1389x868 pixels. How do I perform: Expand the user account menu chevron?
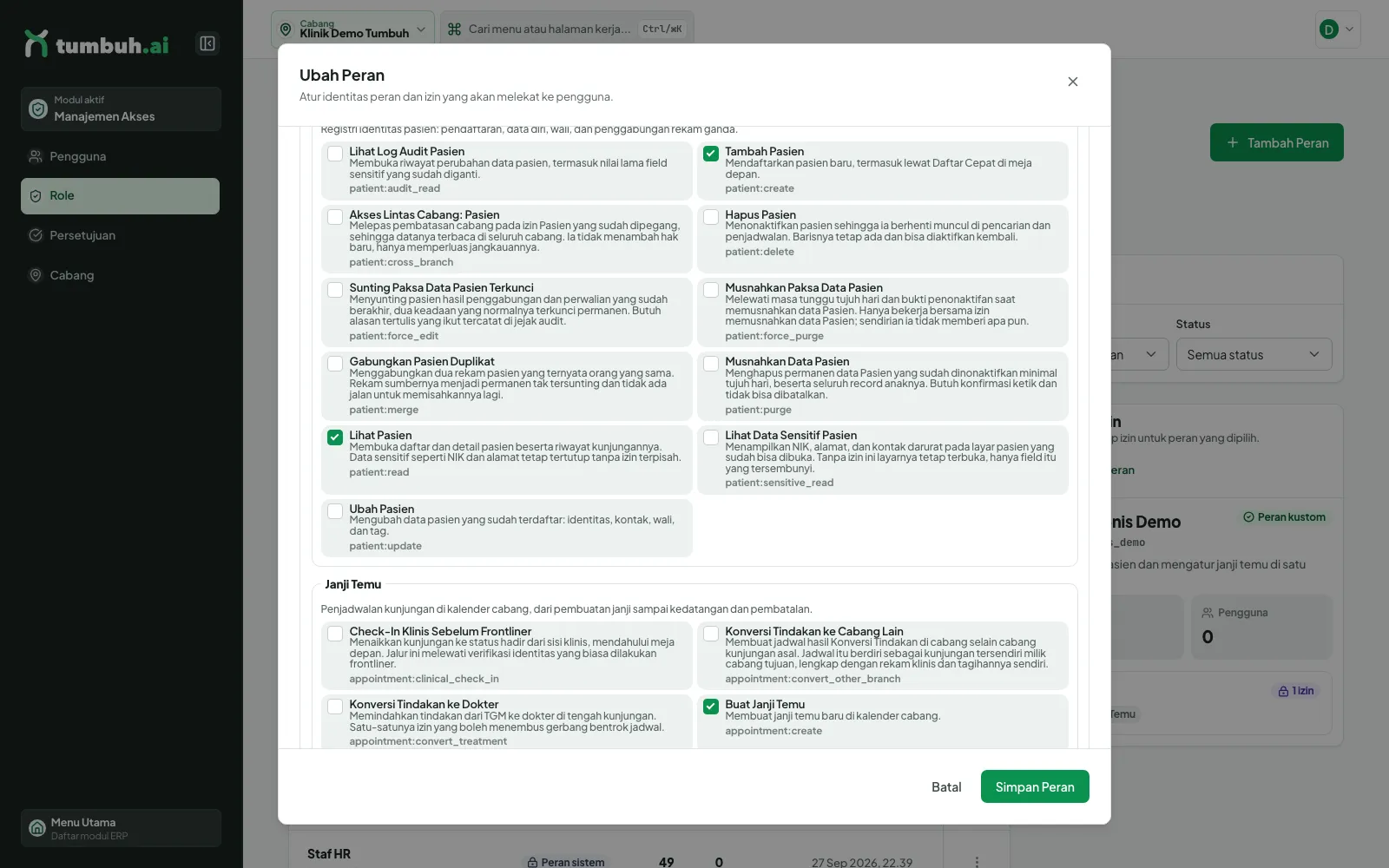tap(1349, 30)
